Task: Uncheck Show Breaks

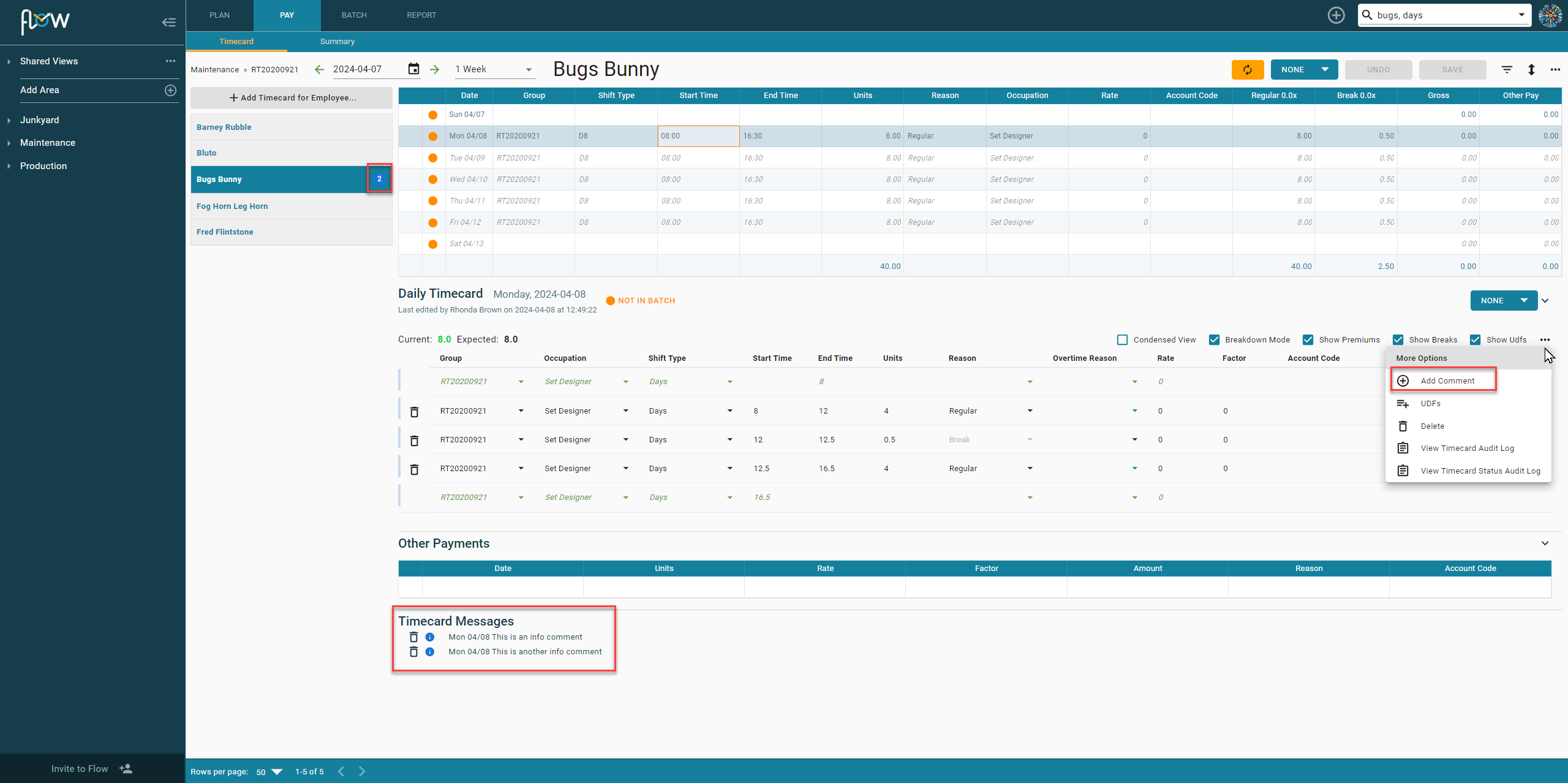Action: 1398,339
